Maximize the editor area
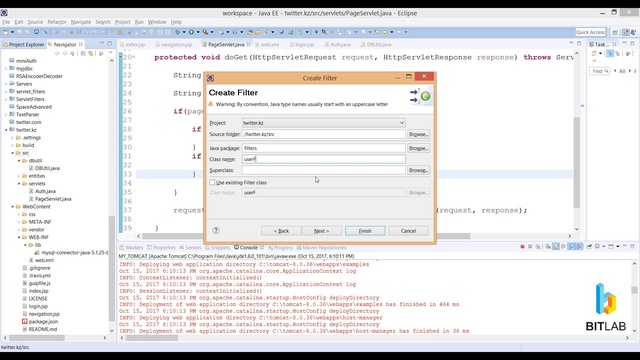Image resolution: width=640 pixels, height=360 pixels. pyautogui.click(x=579, y=43)
